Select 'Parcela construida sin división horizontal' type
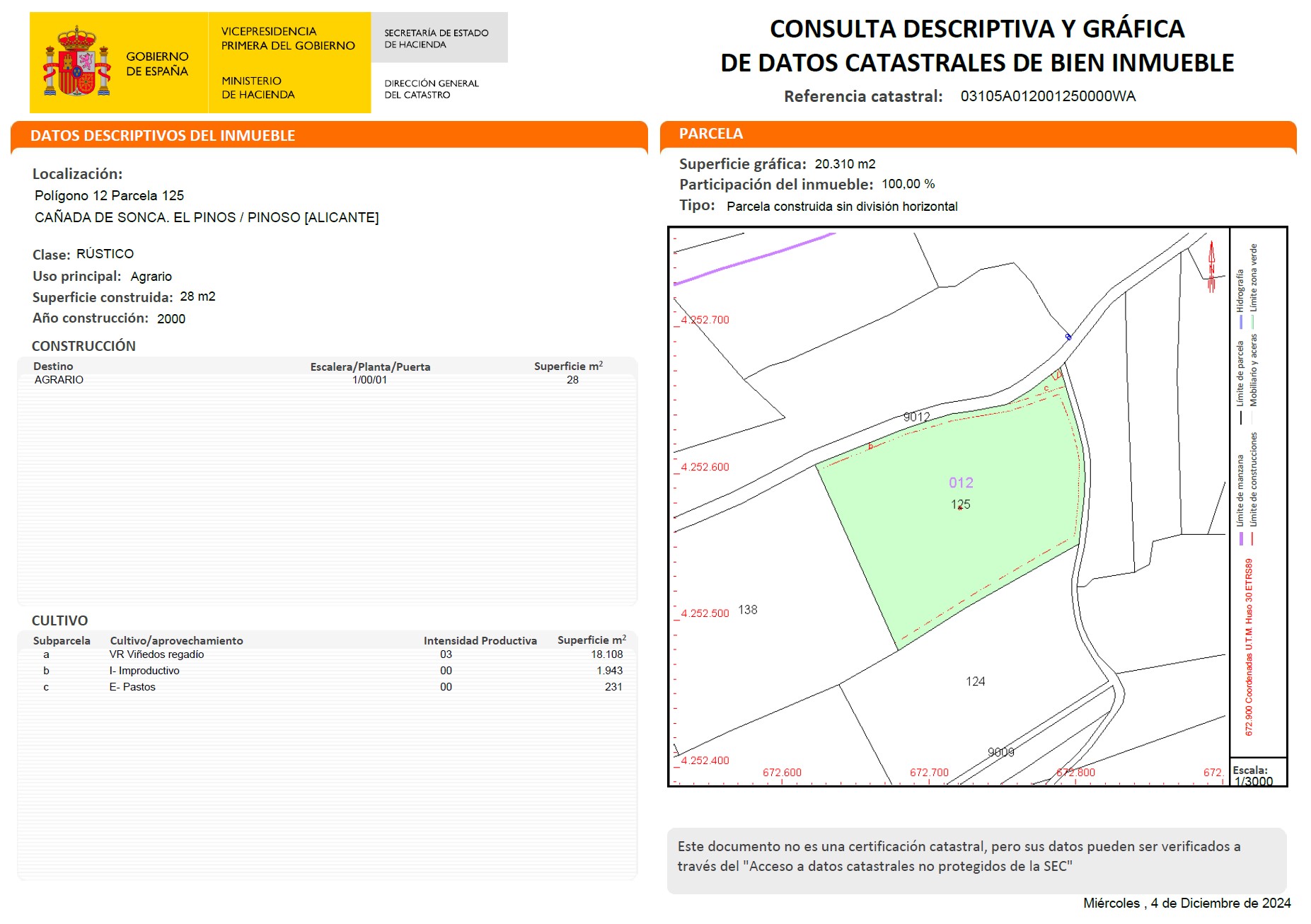Viewport: 1311px width, 924px height. pos(842,207)
